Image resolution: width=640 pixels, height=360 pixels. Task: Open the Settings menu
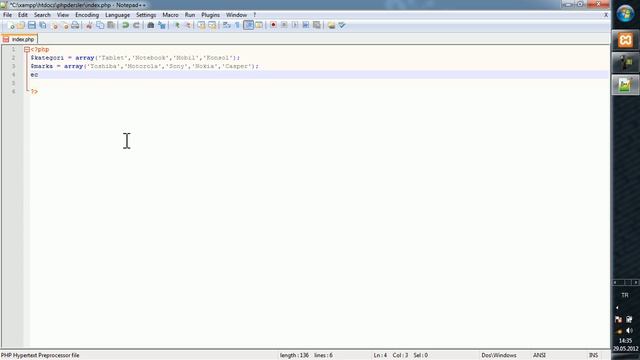[146, 15]
